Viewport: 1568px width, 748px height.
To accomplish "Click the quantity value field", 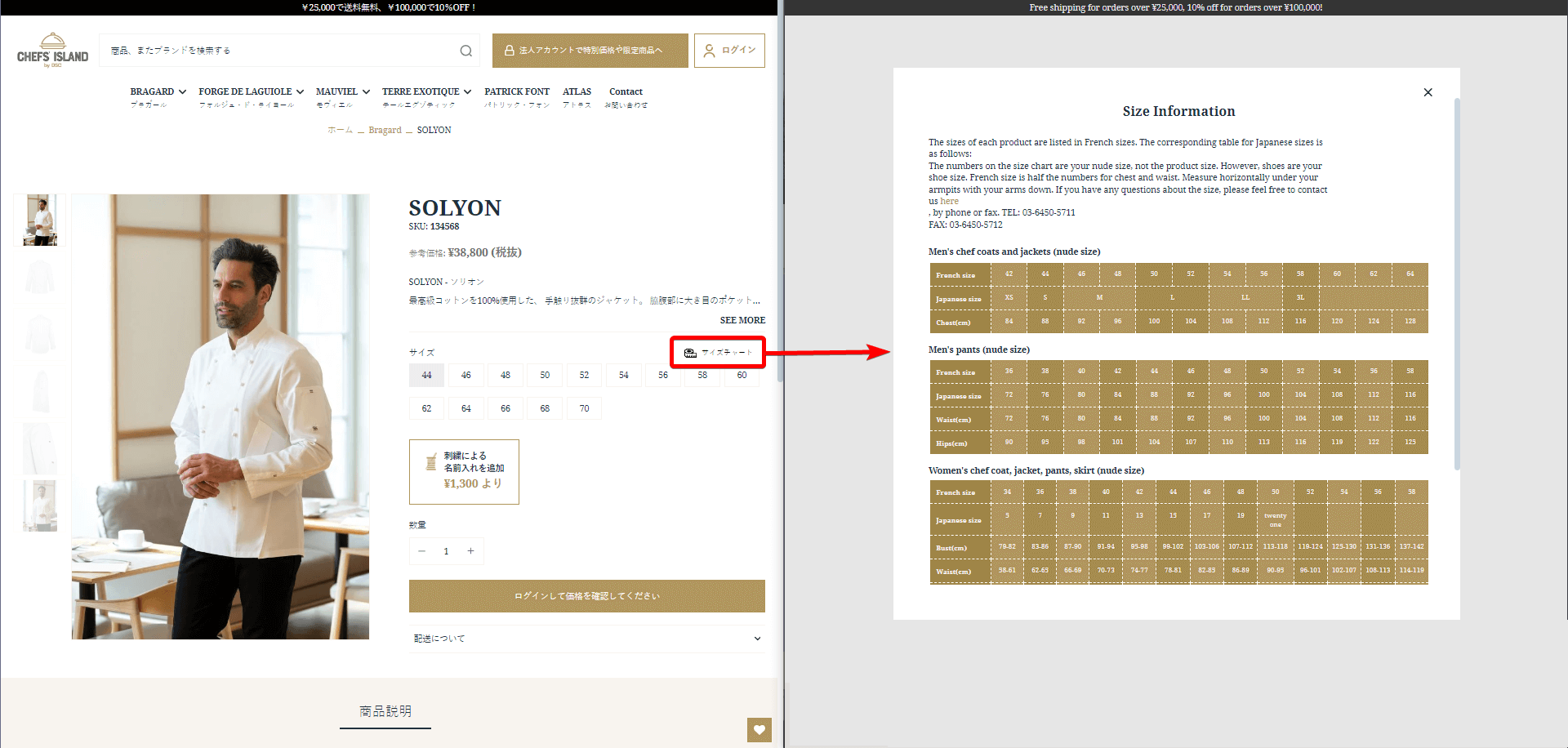I will pyautogui.click(x=446, y=551).
